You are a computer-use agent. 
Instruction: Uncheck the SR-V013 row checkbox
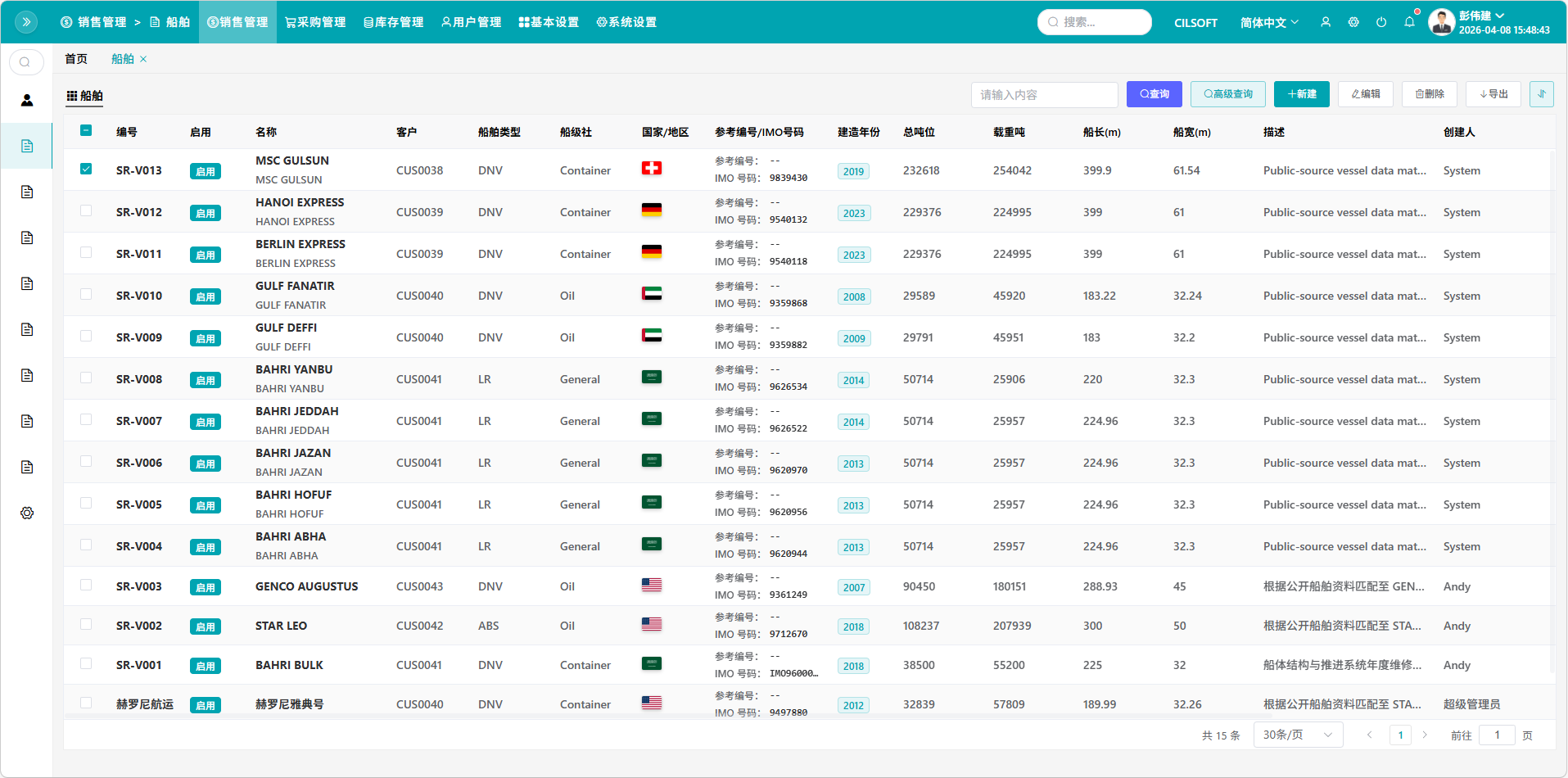[86, 170]
